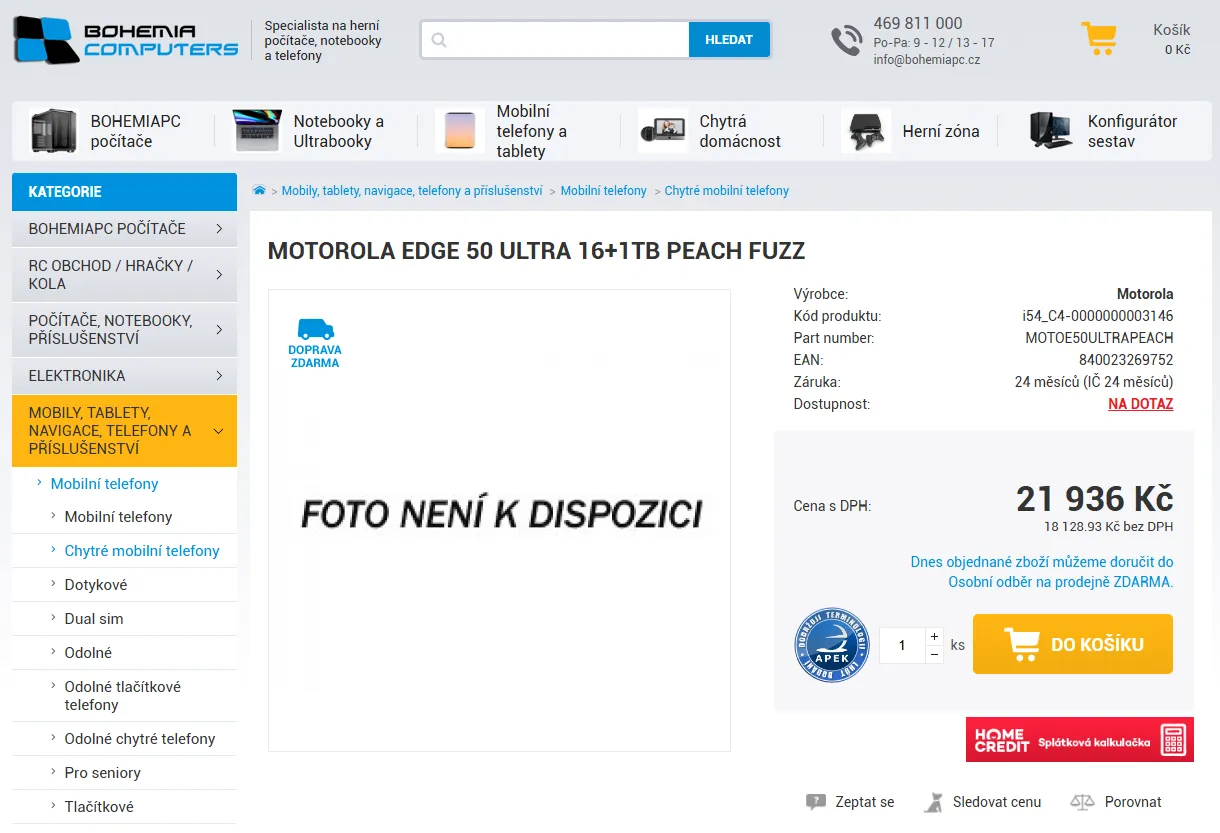Image resolution: width=1220 pixels, height=833 pixels.
Task: Open Konfigurátor sestav top menu
Action: tap(1132, 131)
